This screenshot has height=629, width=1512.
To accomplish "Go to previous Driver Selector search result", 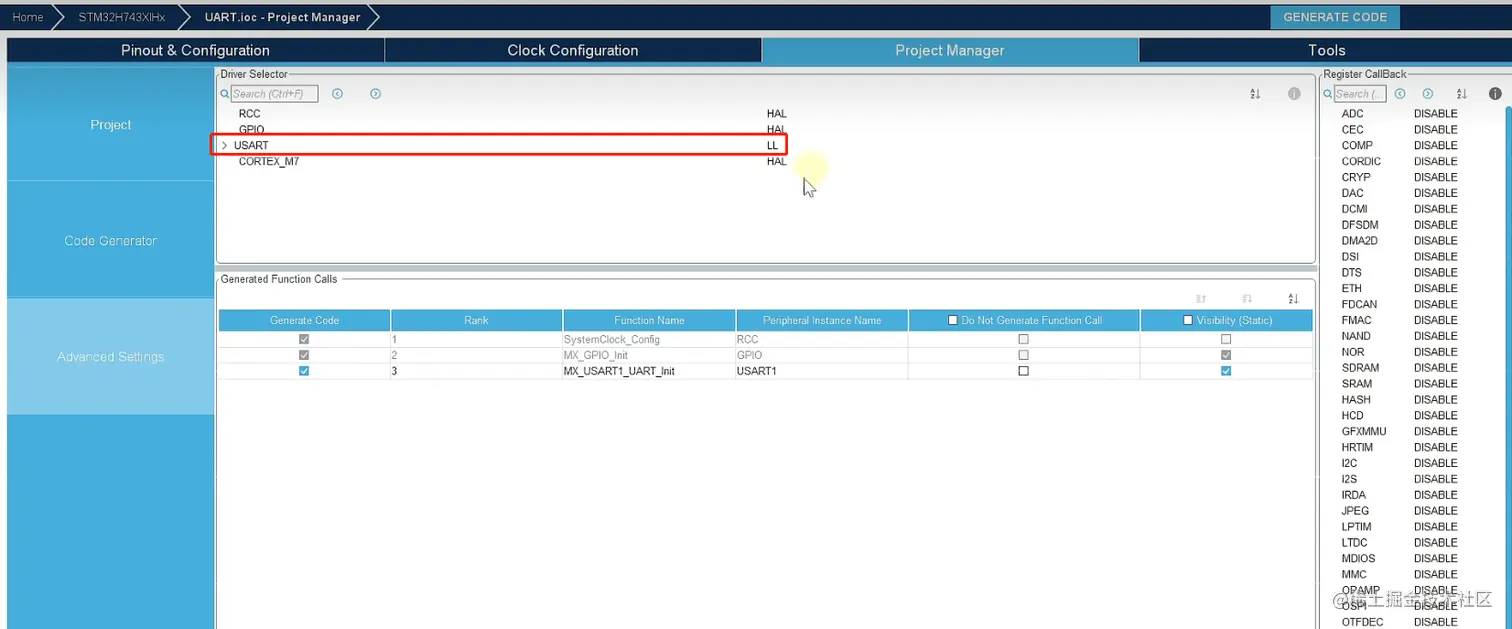I will click(338, 94).
